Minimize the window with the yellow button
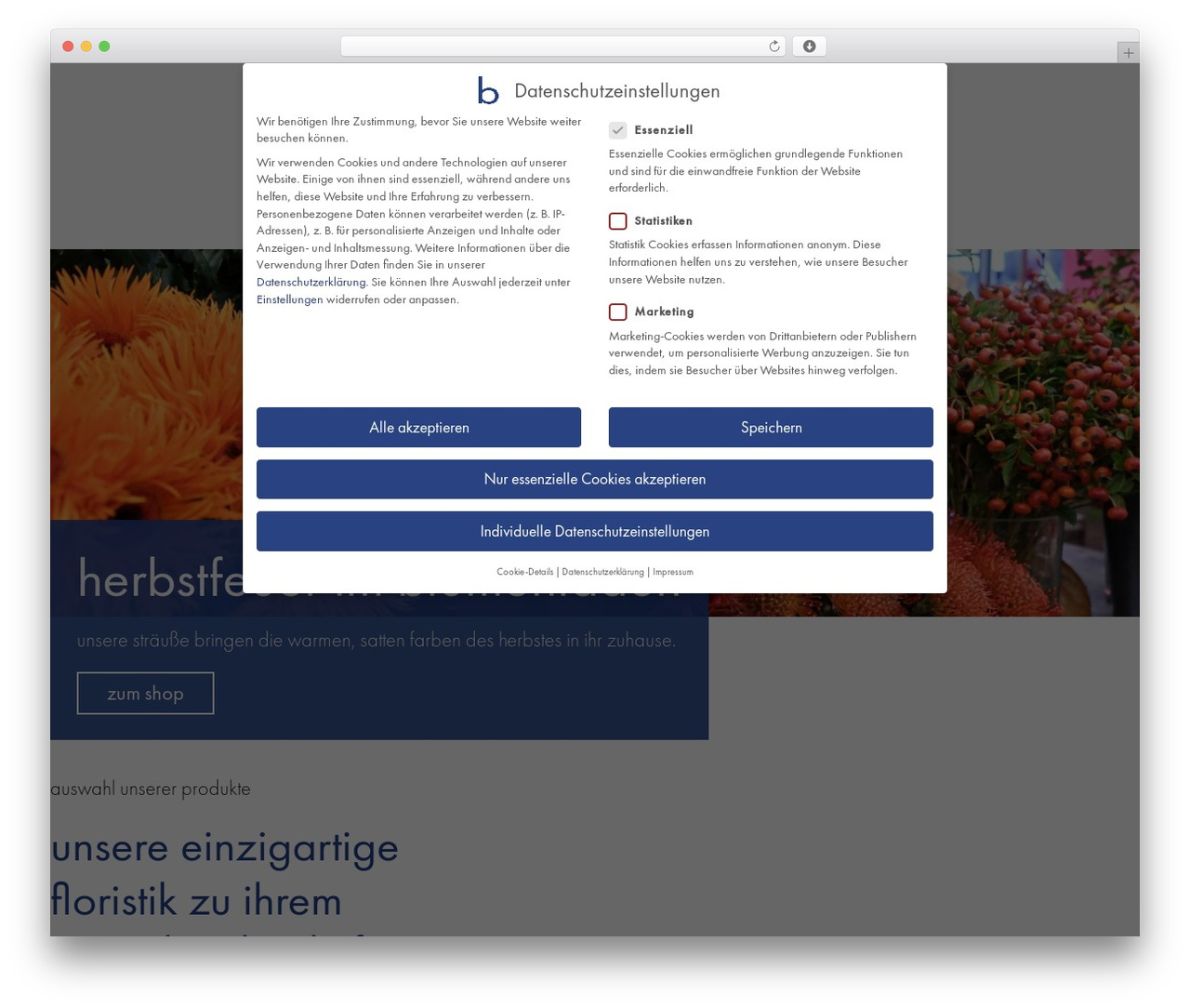 click(x=86, y=46)
